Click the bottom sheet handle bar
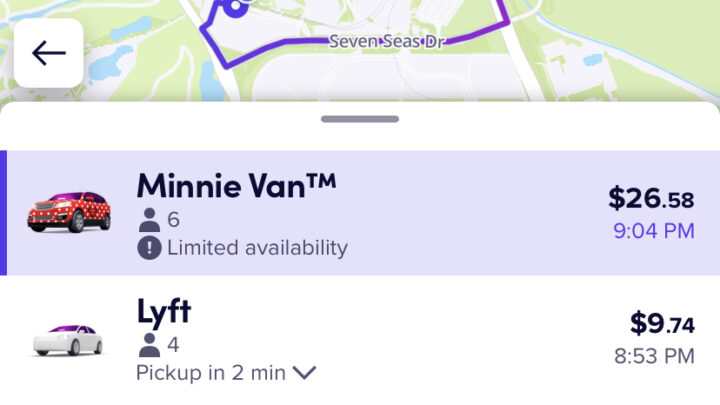 [360, 119]
